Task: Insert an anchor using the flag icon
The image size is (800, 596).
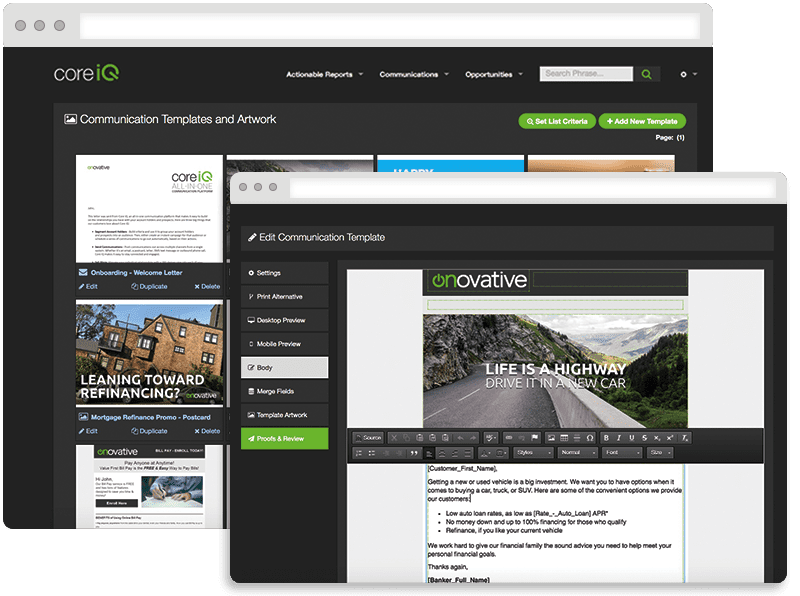Action: (534, 438)
